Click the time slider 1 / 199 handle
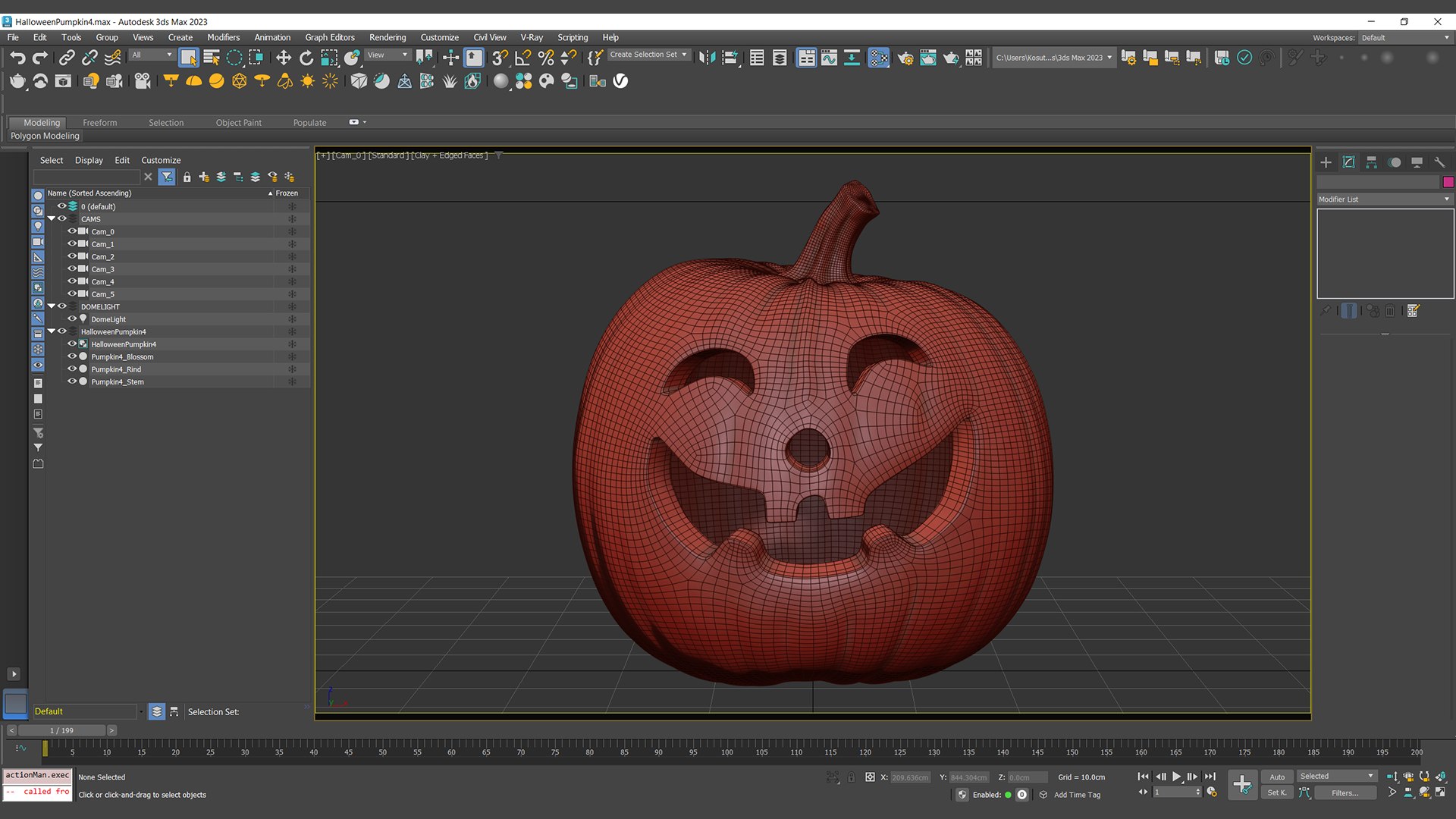This screenshot has width=1456, height=819. pos(61,730)
